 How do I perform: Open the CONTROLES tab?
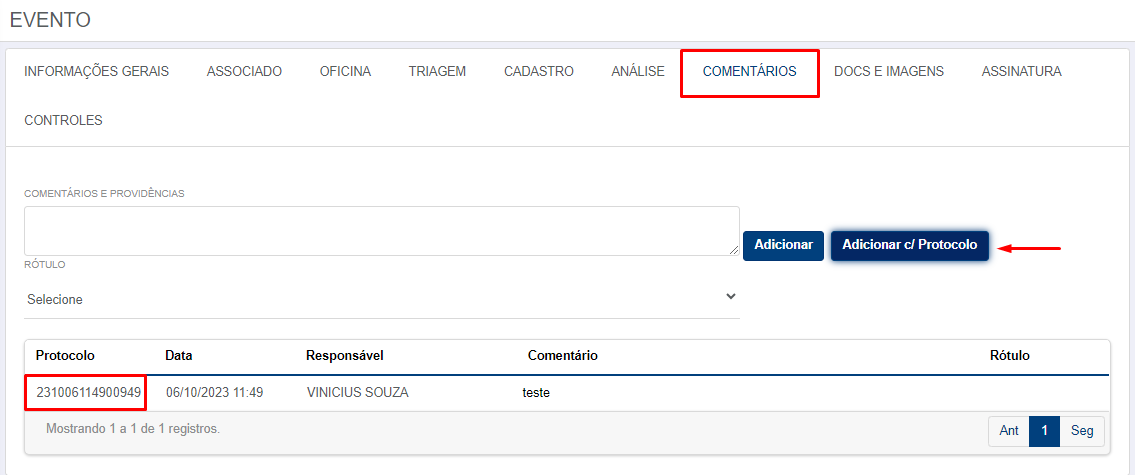click(x=63, y=121)
